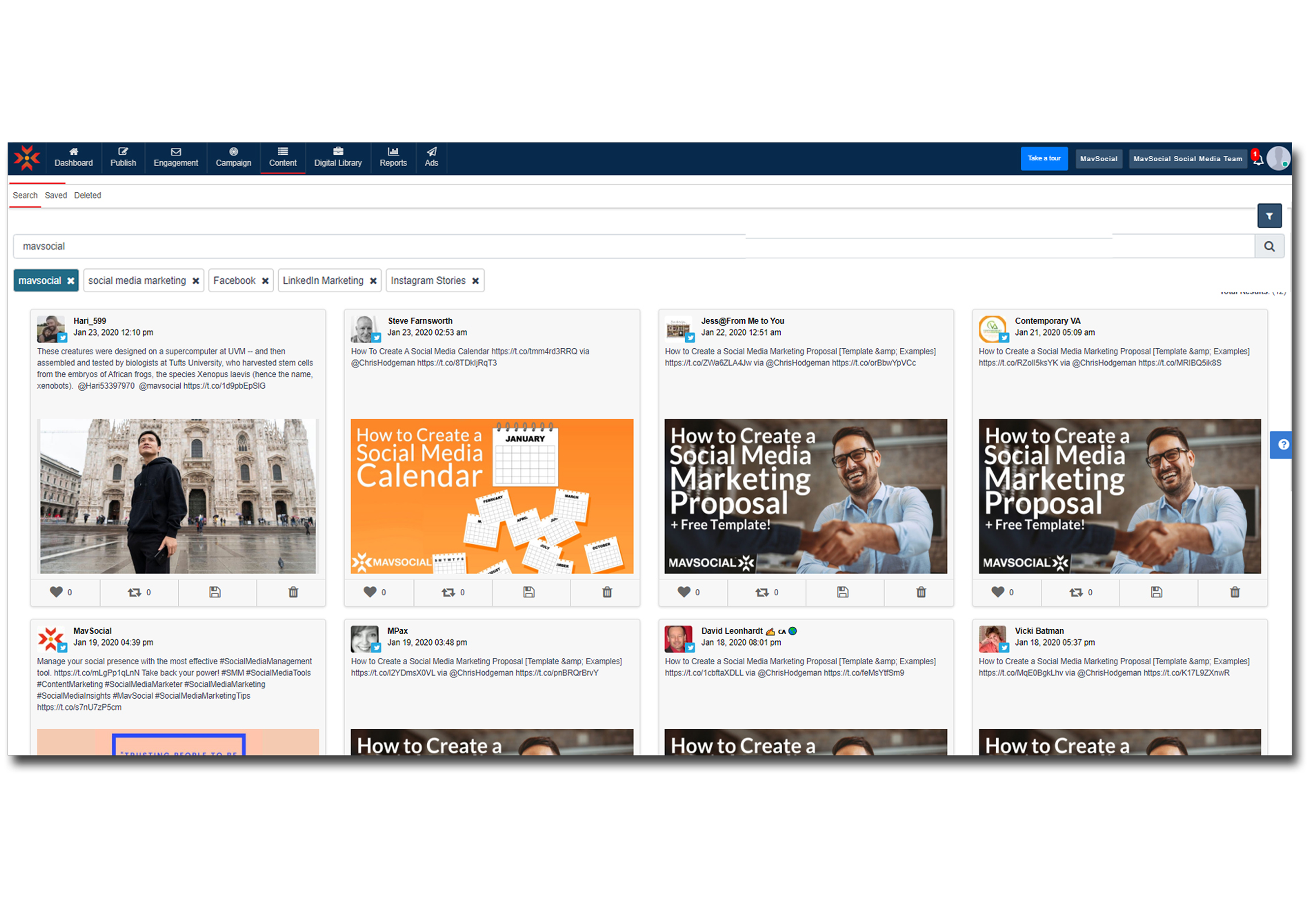This screenshot has height=924, width=1307.
Task: Remove the LinkedIn Marketing tag
Action: pyautogui.click(x=373, y=281)
